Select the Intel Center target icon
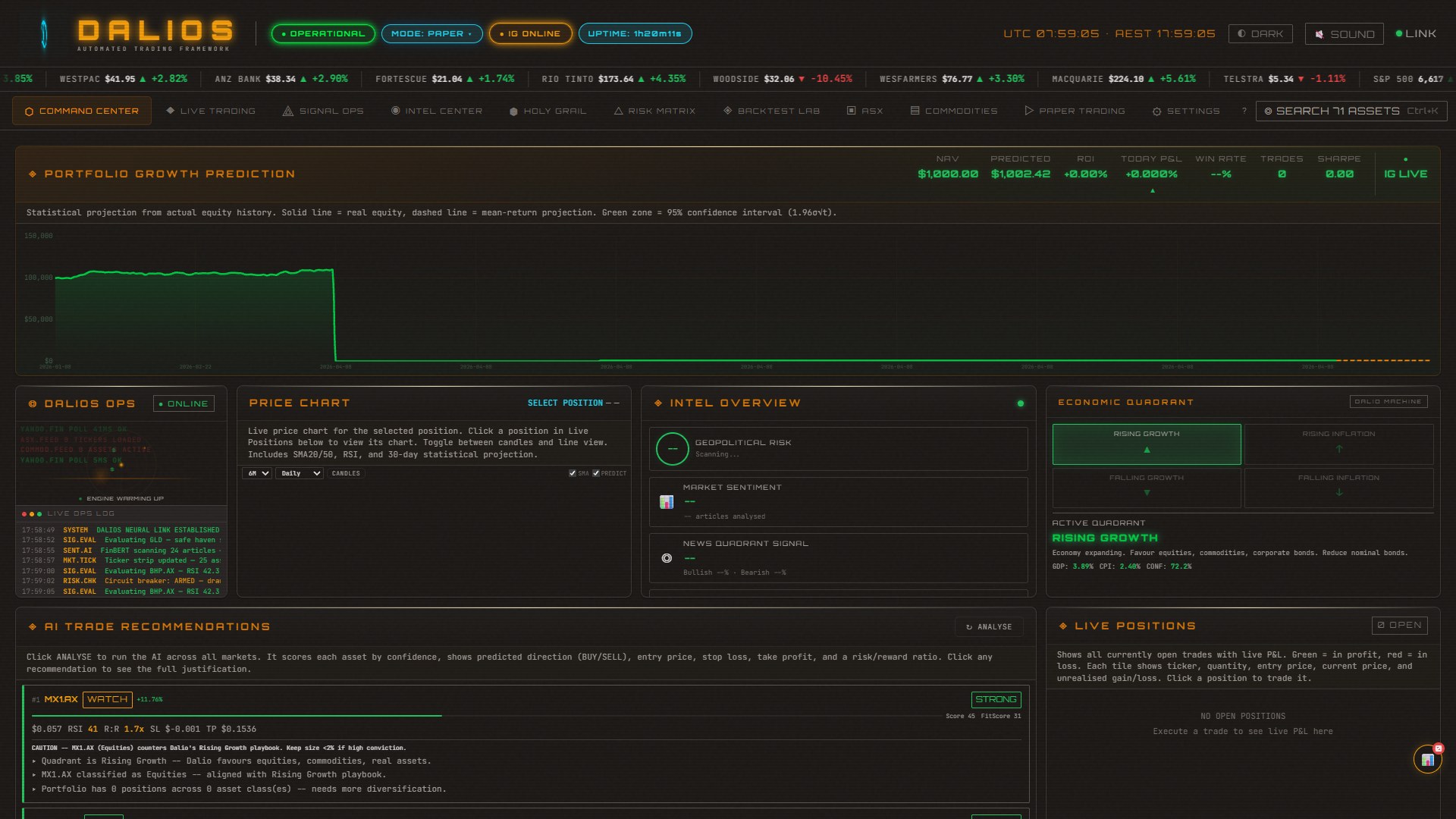Screen dimensions: 1456x819 tap(395, 111)
